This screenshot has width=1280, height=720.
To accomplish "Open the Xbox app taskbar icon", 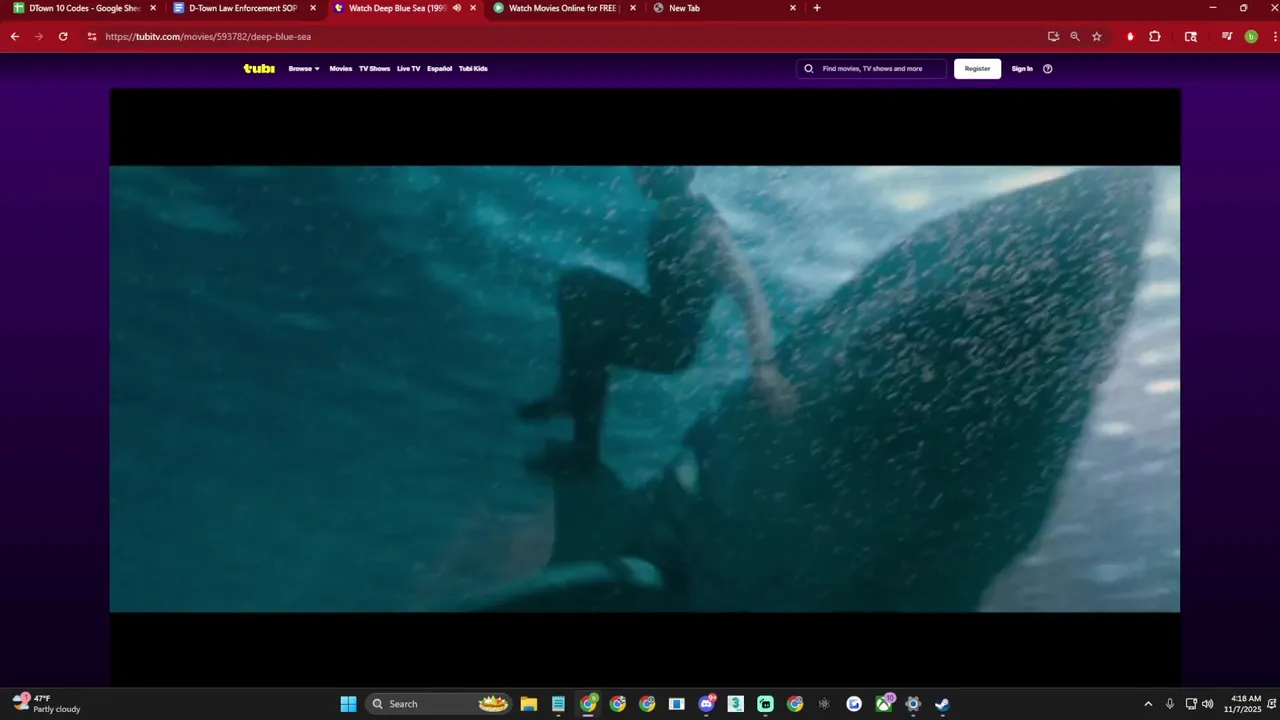I will pyautogui.click(x=884, y=704).
